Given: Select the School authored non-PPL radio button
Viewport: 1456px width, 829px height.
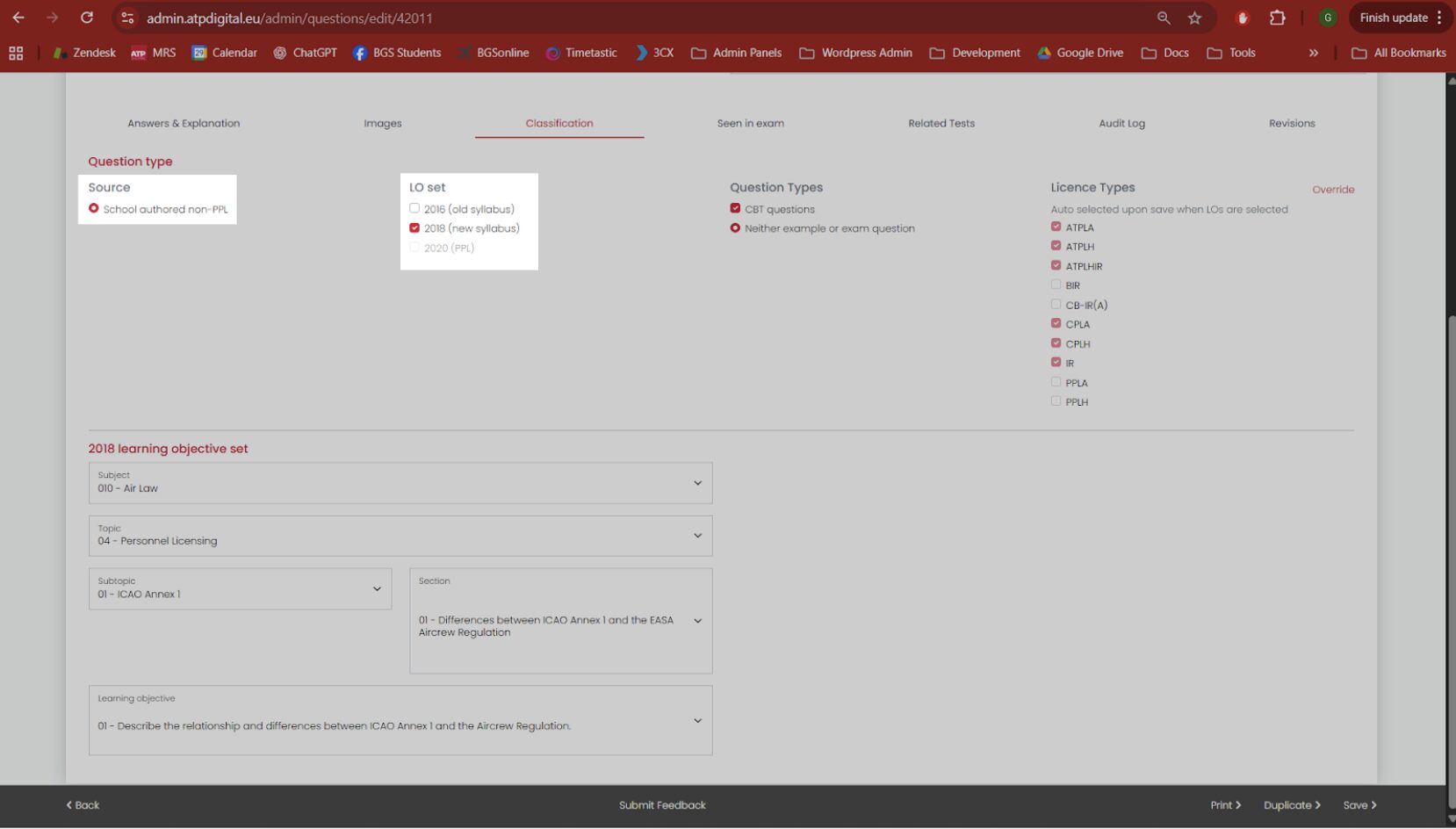Looking at the screenshot, I should pyautogui.click(x=93, y=208).
